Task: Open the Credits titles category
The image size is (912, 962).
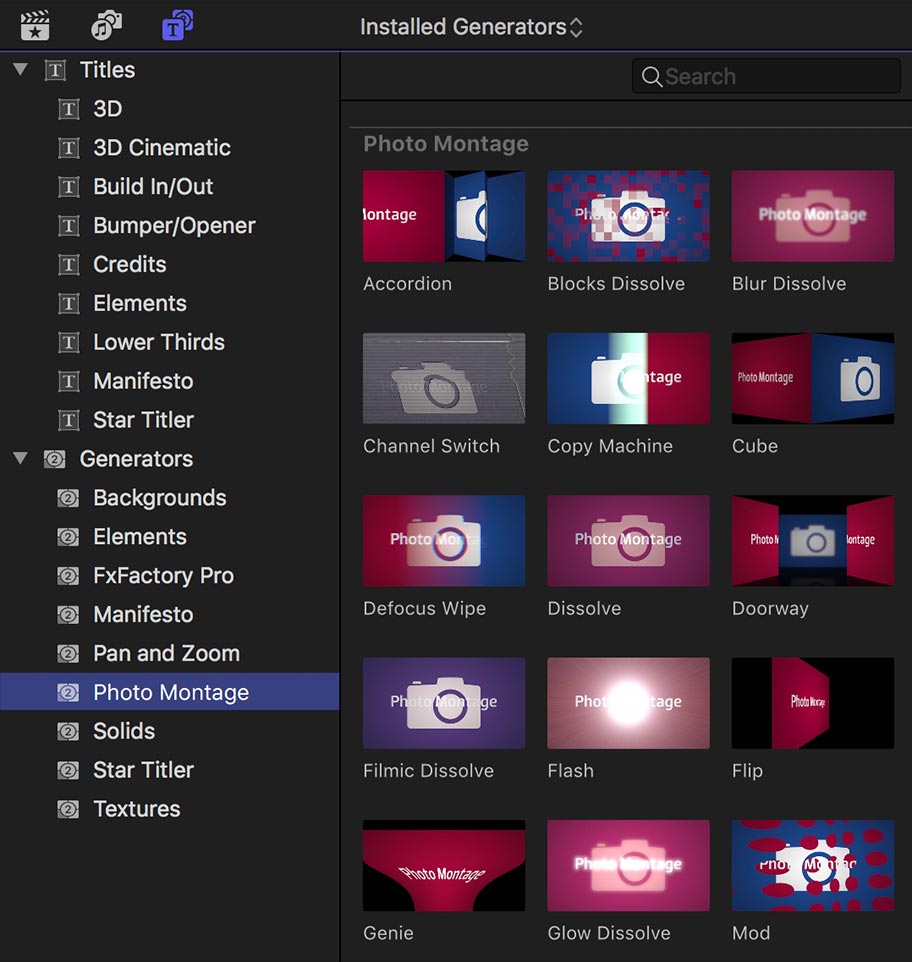Action: click(128, 264)
